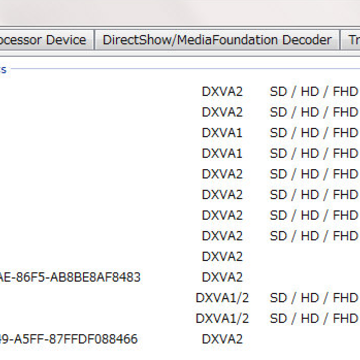Click DXVA2 beside the 87FFDF088466 GUID
This screenshot has width=360, height=360.
(222, 339)
